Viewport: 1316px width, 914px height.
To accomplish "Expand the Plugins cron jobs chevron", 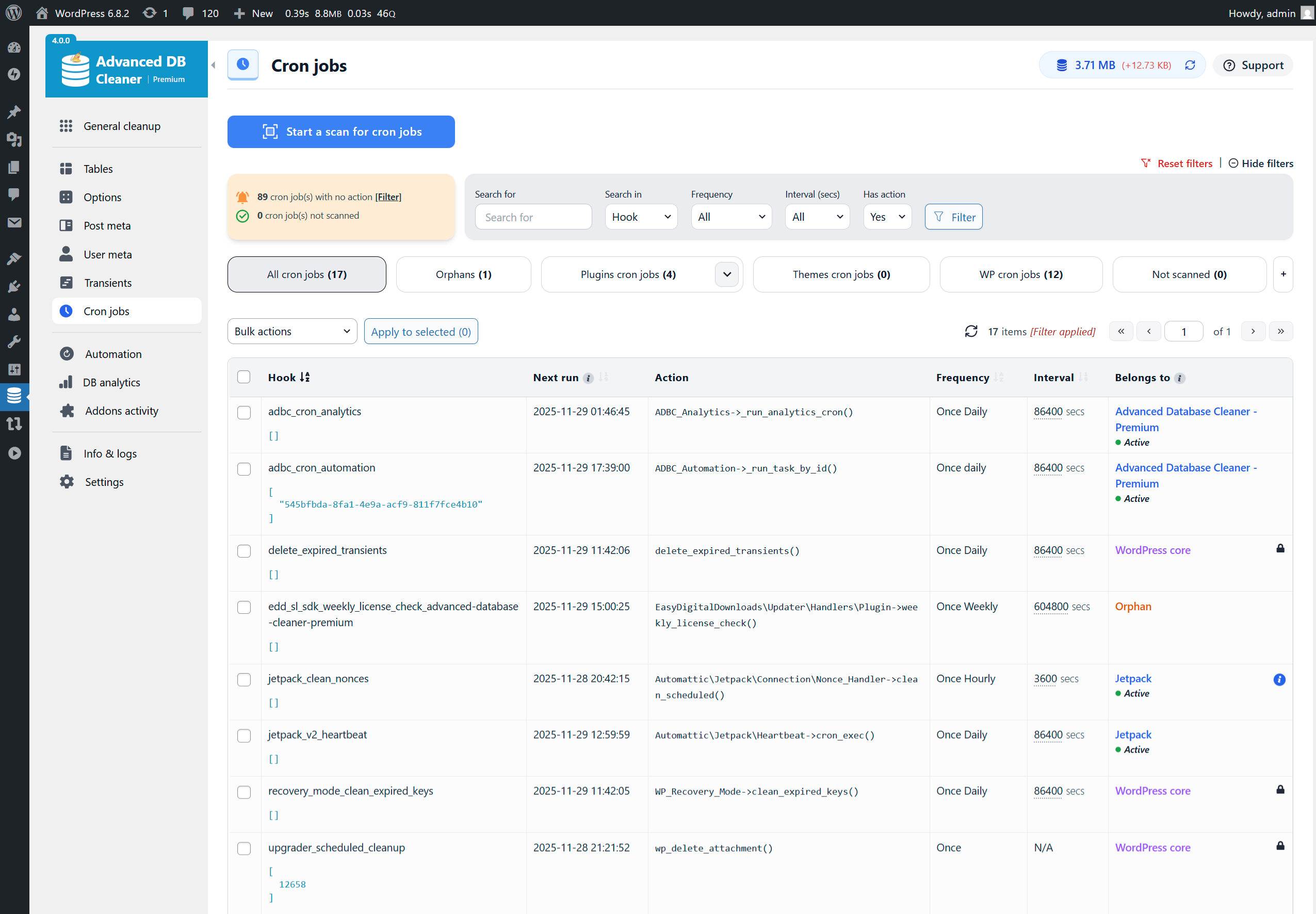I will 726,274.
